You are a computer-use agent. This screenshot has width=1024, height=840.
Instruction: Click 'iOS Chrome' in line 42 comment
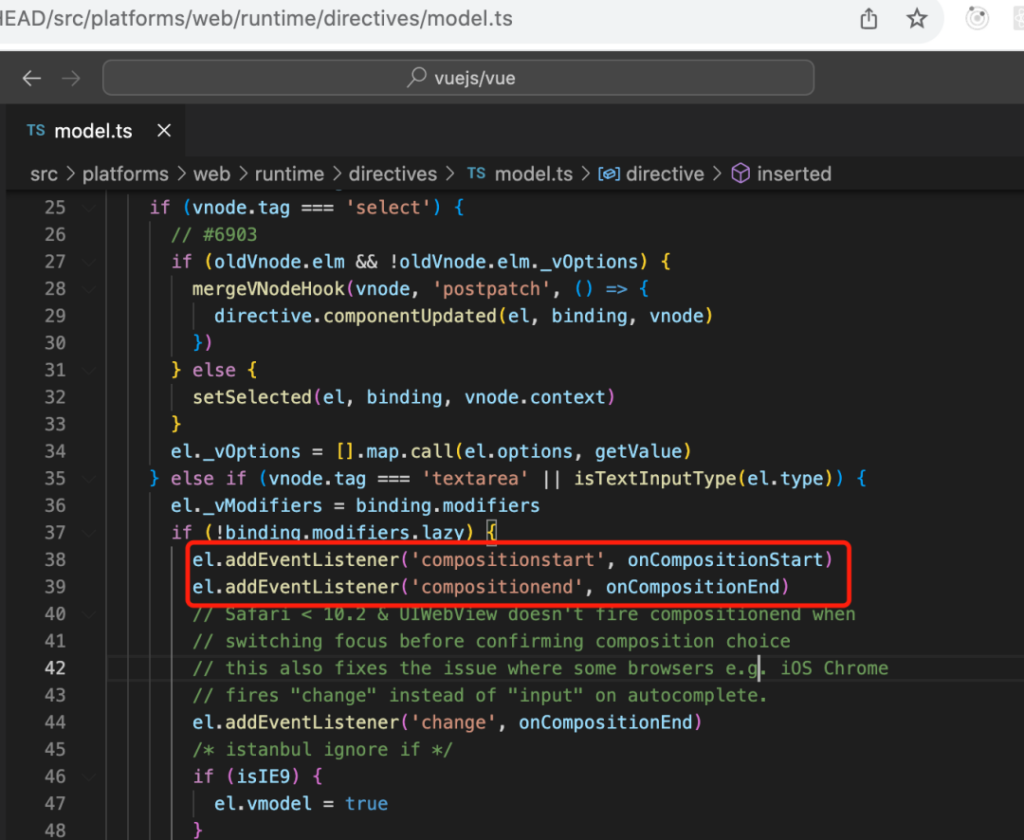834,668
